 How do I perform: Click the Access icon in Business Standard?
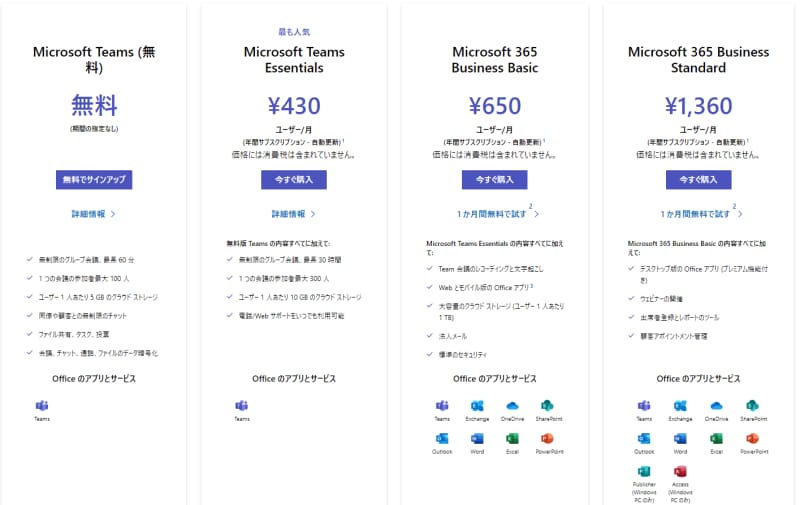(x=680, y=472)
